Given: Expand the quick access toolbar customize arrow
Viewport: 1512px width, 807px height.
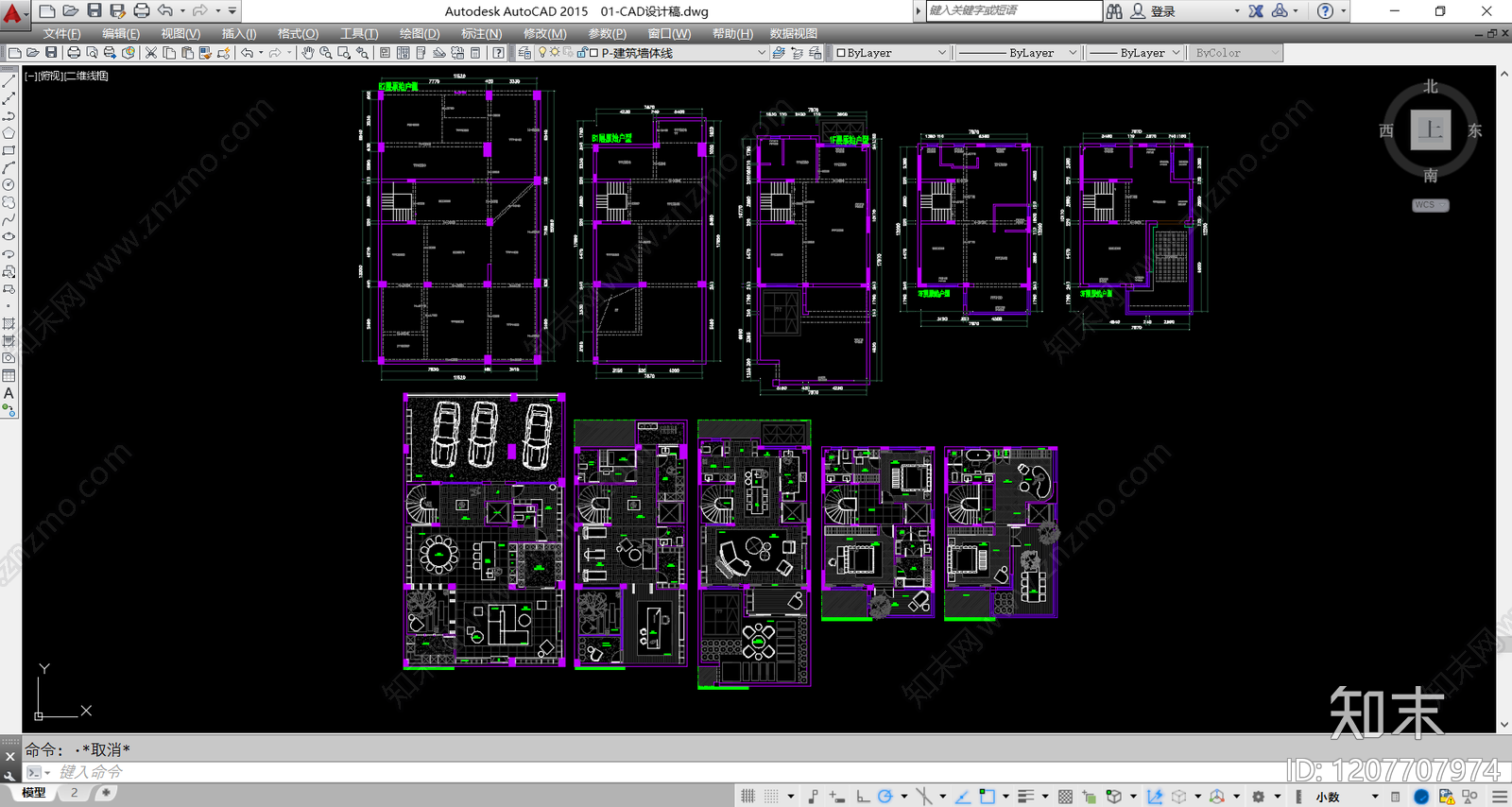Looking at the screenshot, I should pos(232,10).
